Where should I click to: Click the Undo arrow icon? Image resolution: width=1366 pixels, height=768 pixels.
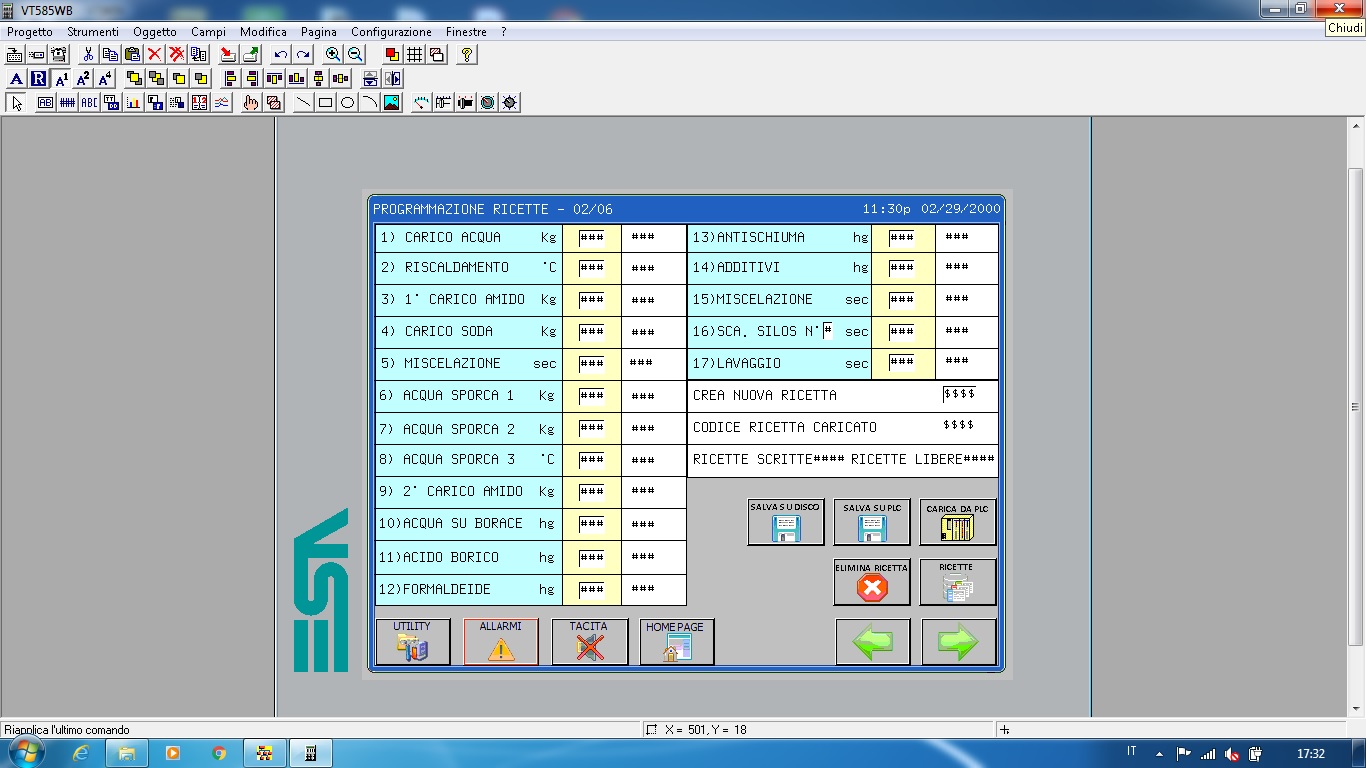281,55
